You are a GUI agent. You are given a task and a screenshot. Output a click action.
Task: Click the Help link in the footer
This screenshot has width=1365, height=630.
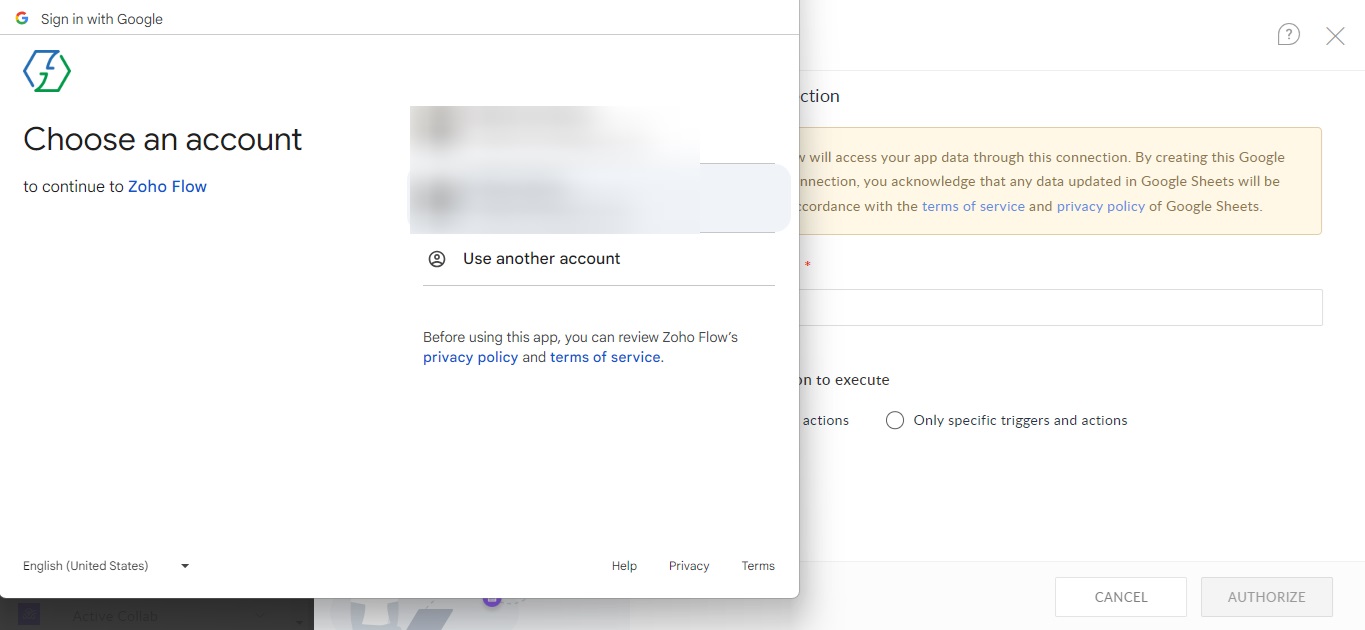(623, 566)
